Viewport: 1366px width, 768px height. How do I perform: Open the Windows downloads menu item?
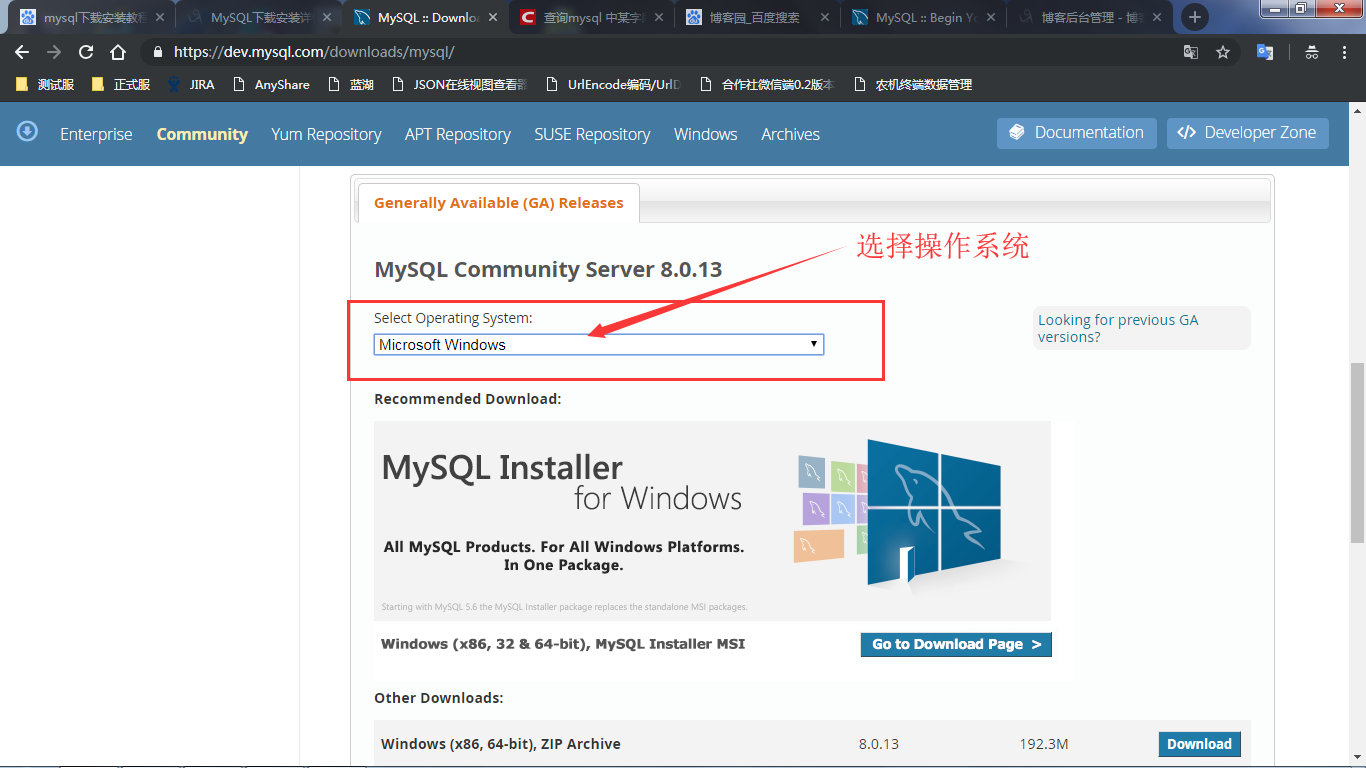pyautogui.click(x=706, y=134)
